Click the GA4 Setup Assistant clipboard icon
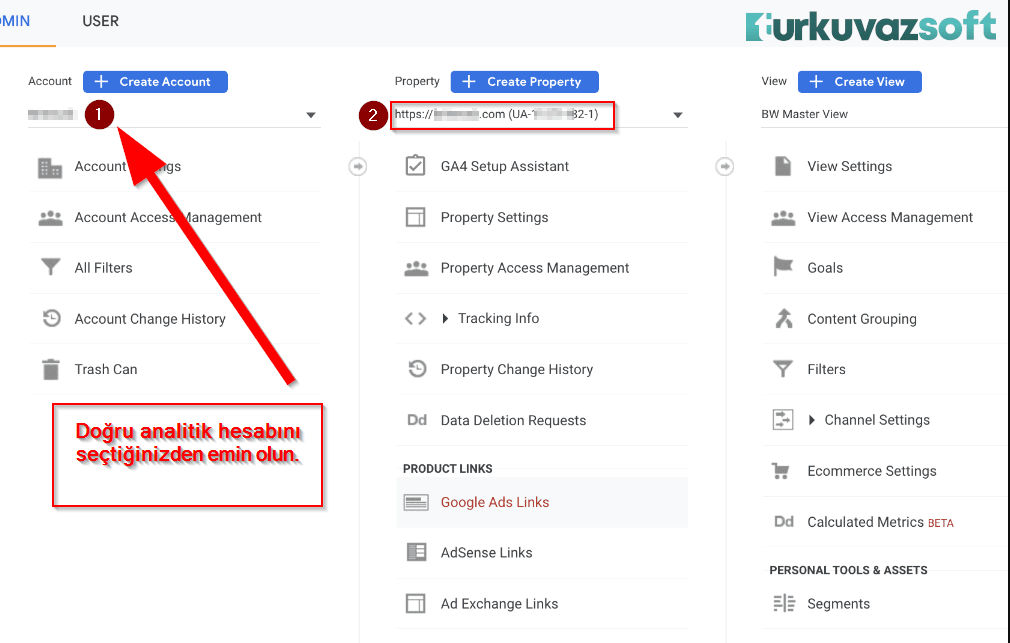1010x643 pixels. pyautogui.click(x=415, y=166)
